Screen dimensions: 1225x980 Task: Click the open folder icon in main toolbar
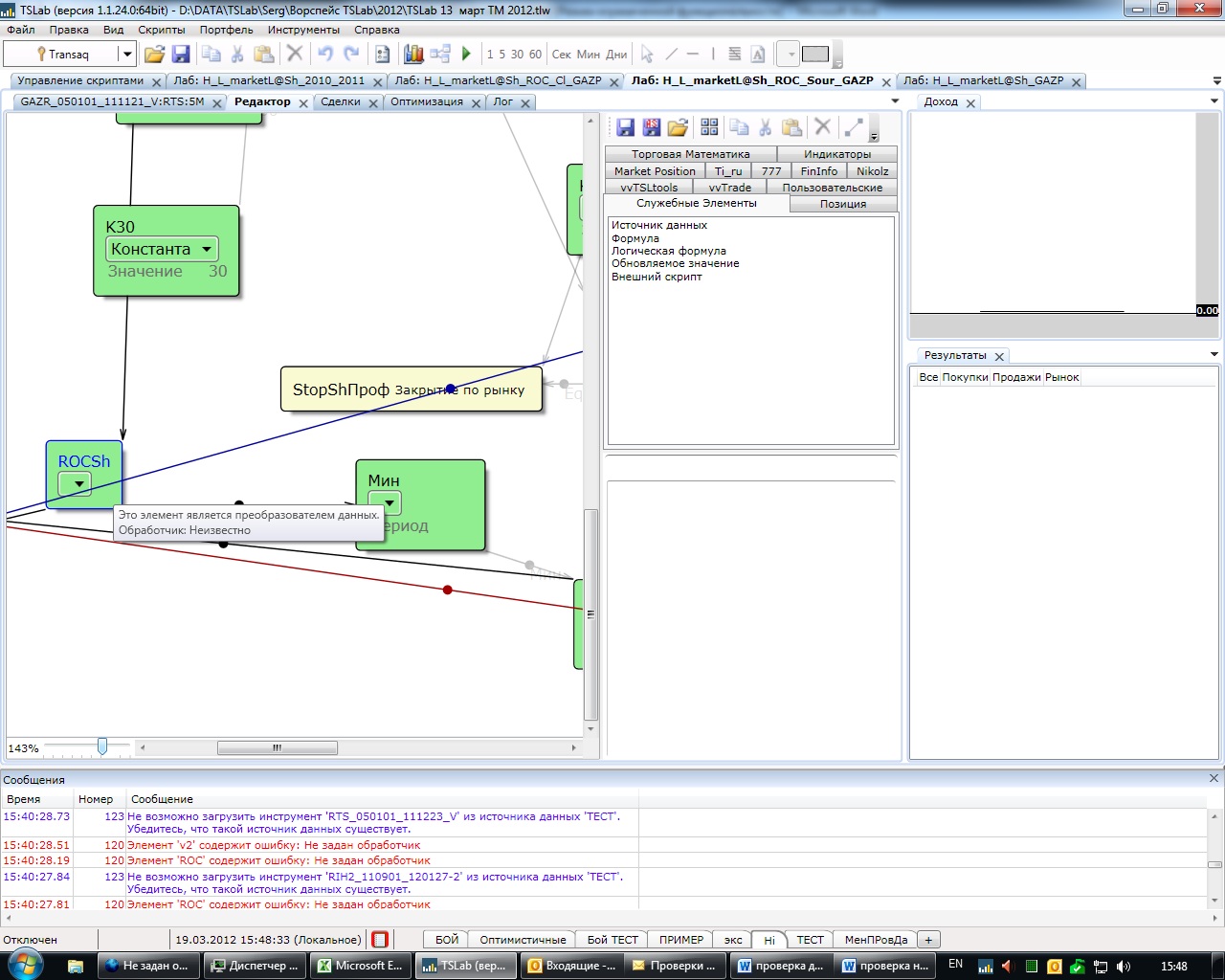click(x=154, y=55)
